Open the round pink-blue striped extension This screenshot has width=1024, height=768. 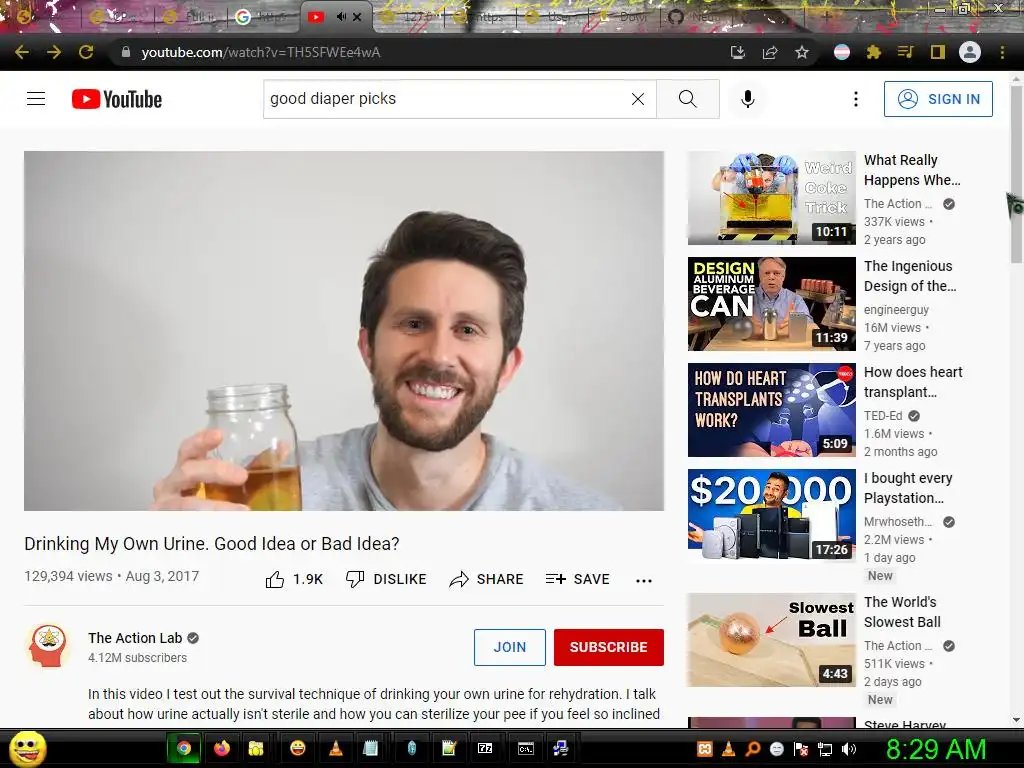click(842, 52)
